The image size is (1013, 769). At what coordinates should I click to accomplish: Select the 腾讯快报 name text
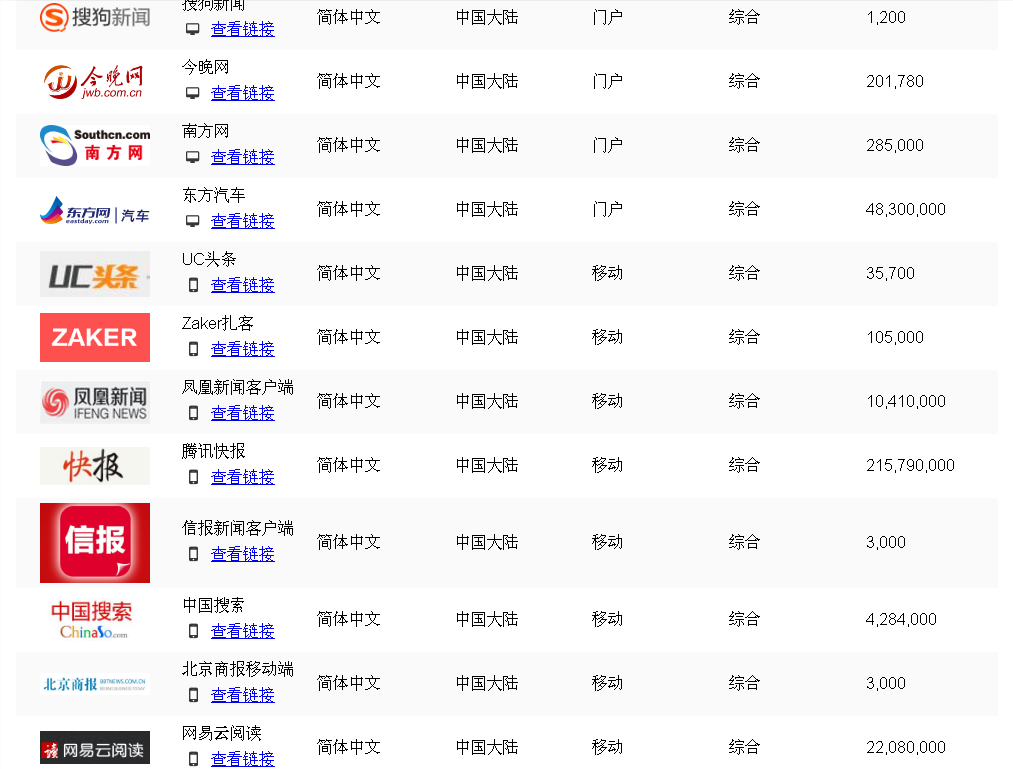pos(214,451)
